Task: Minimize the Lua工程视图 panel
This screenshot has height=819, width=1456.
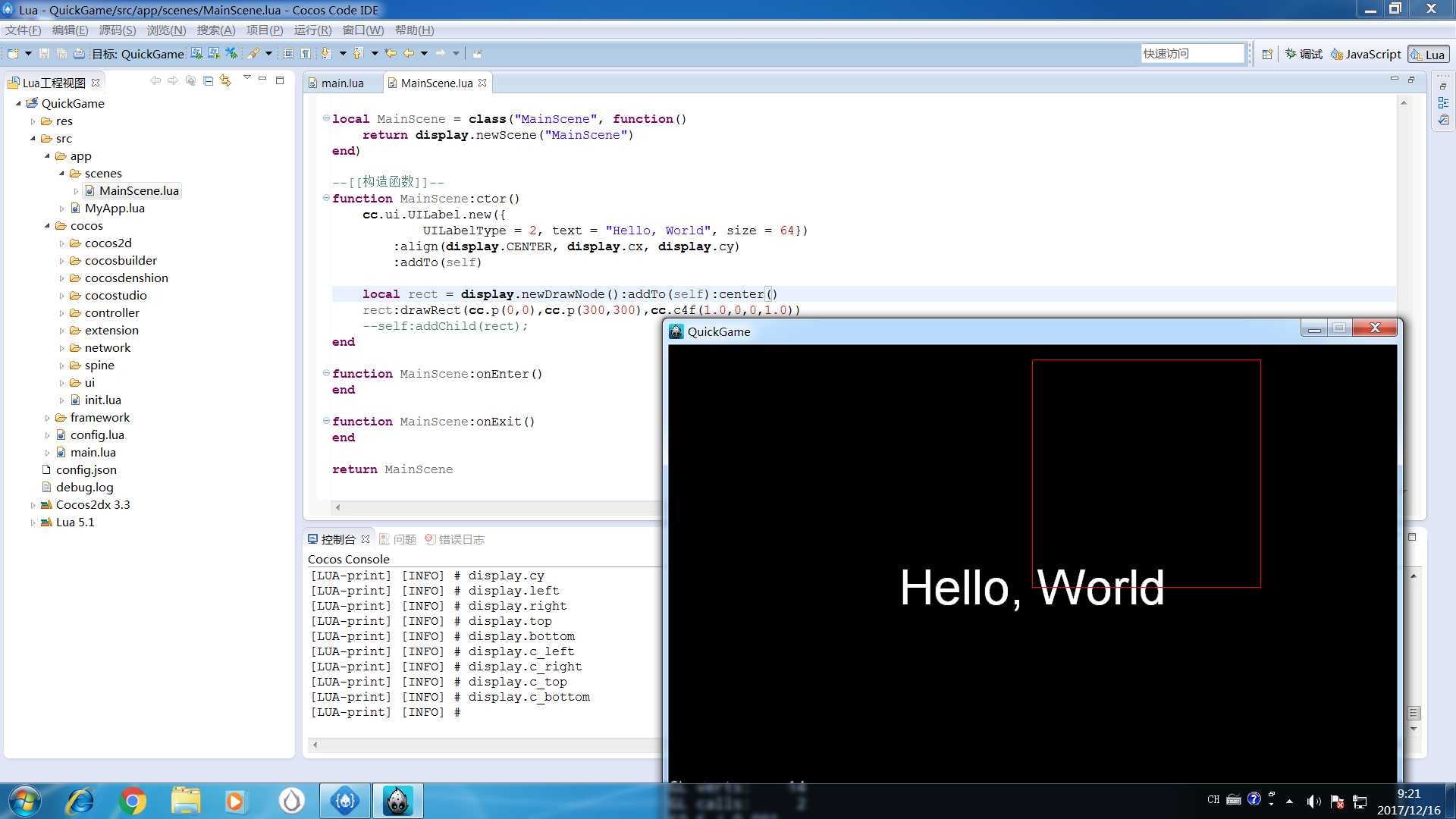Action: click(x=262, y=78)
